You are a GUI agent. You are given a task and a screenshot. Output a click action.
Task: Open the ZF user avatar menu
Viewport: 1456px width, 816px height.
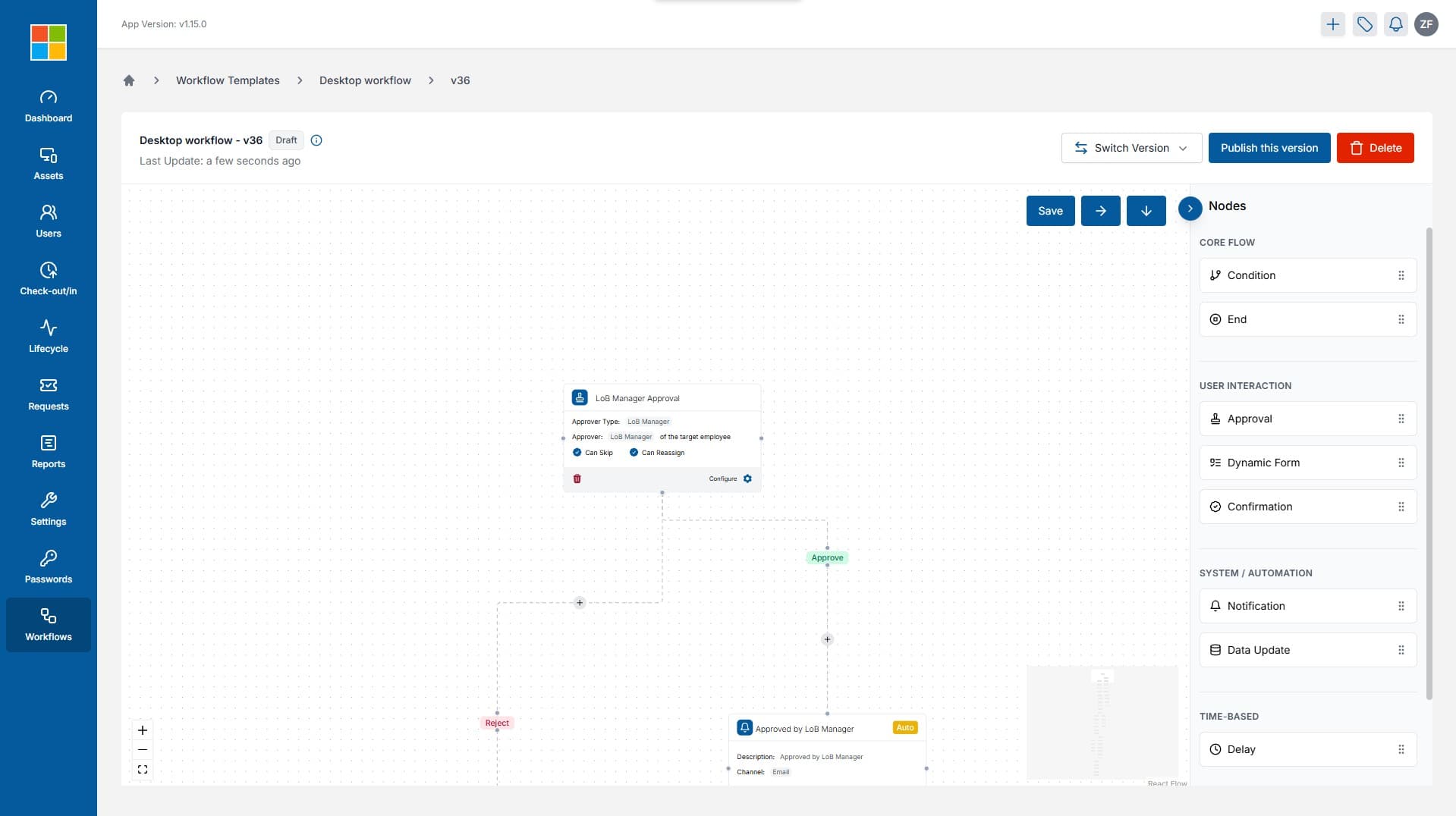(1426, 24)
